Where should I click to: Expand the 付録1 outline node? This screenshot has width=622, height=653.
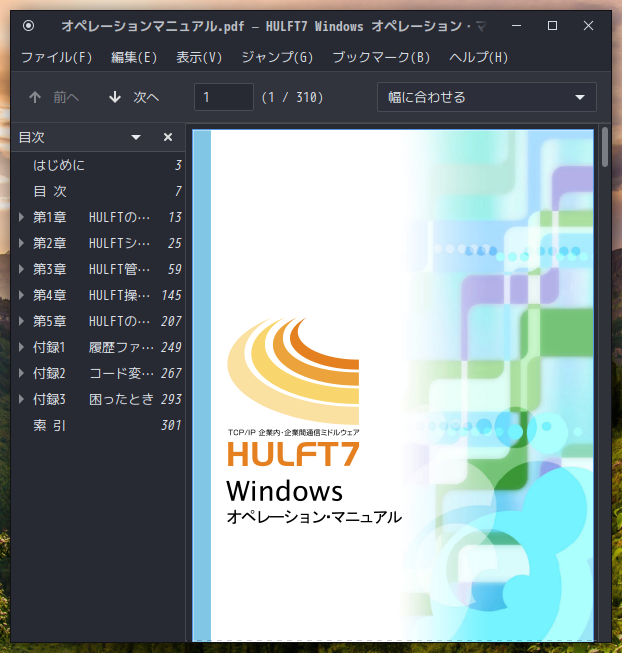[x=21, y=347]
